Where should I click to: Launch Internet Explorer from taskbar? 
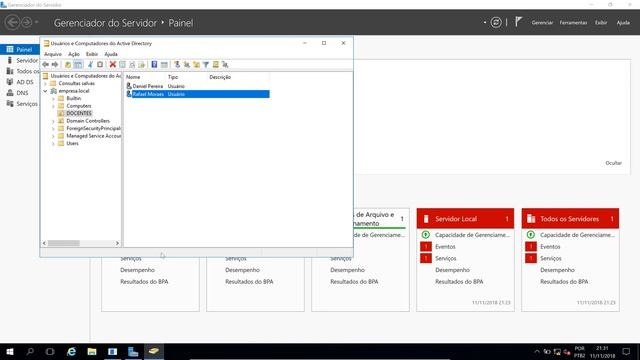[71, 351]
